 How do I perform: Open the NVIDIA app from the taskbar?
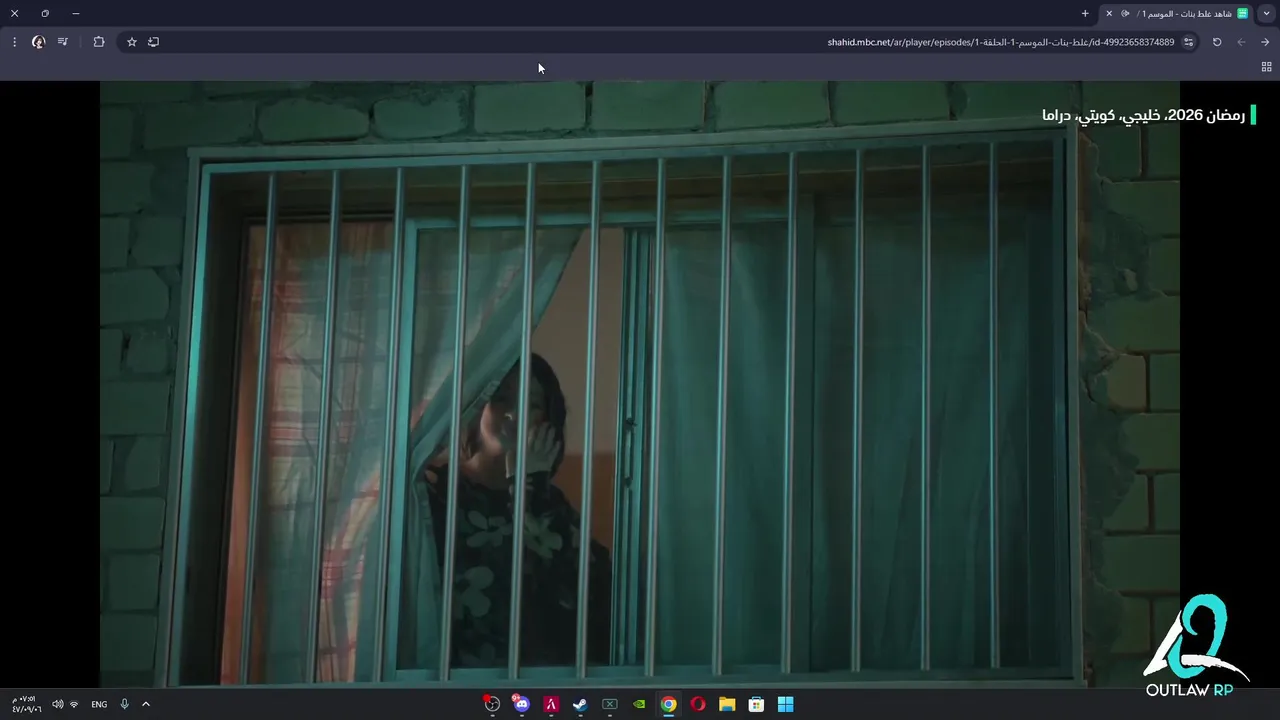coord(639,704)
